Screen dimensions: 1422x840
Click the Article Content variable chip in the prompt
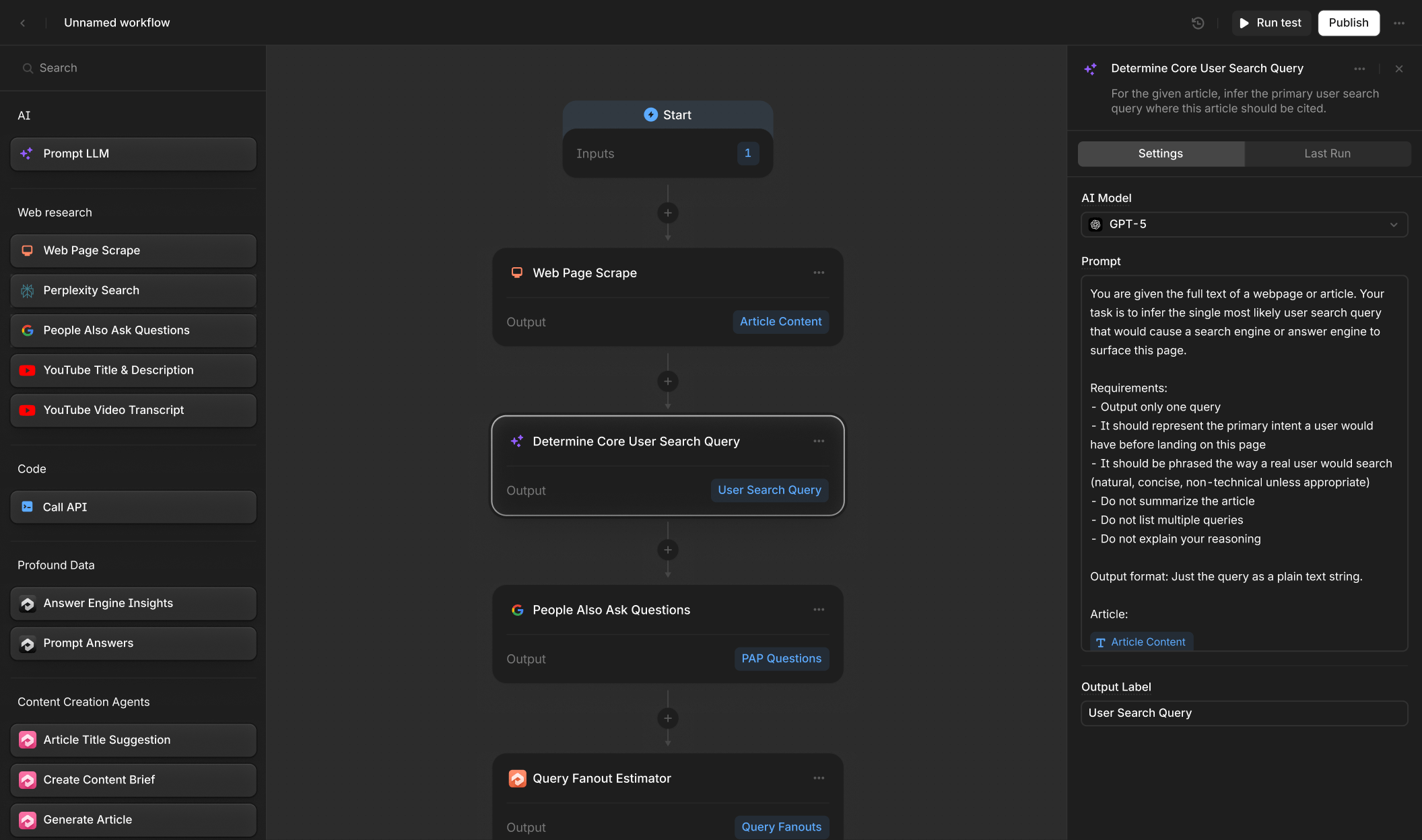point(1141,641)
